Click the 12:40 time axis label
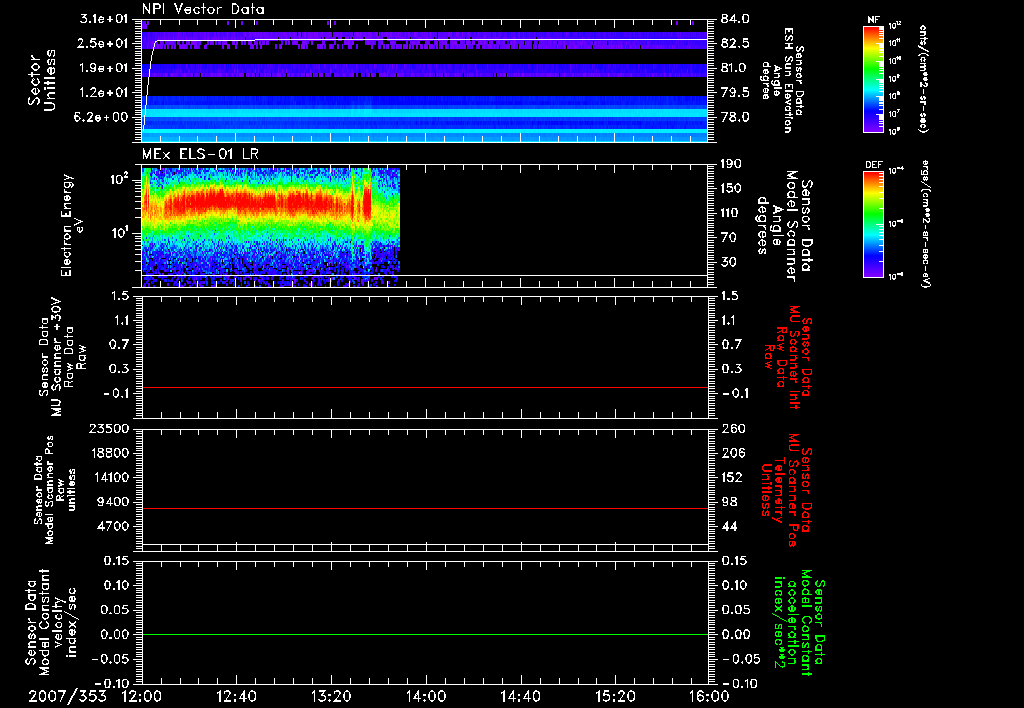 point(236,696)
